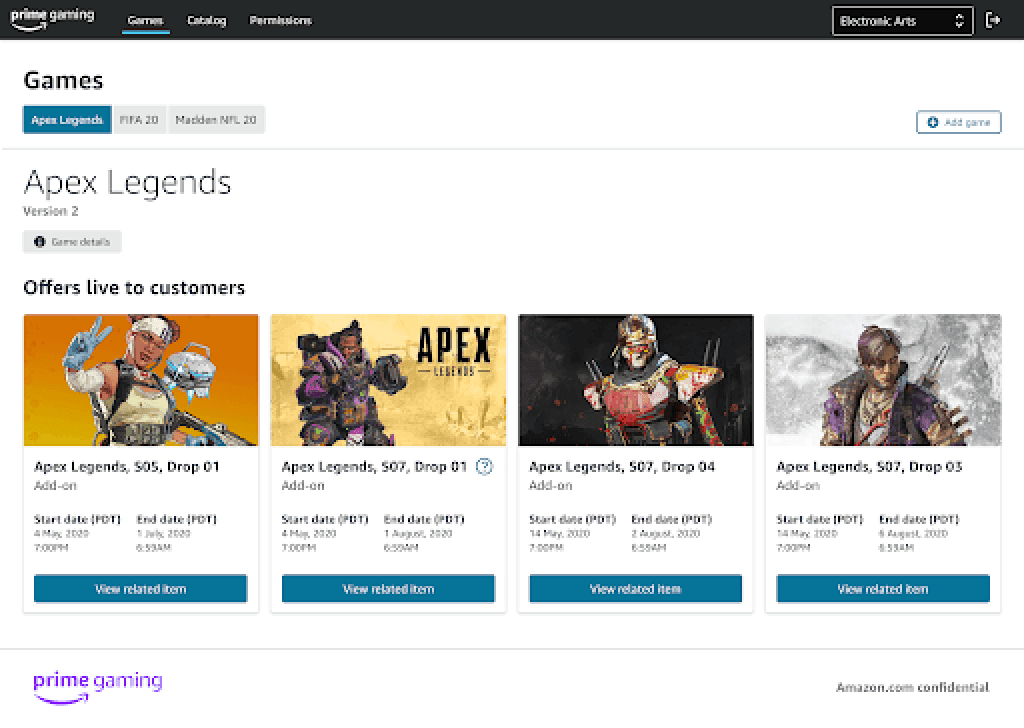Click help icon beside S07, Drop 01
1024x728 pixels.
484,466
